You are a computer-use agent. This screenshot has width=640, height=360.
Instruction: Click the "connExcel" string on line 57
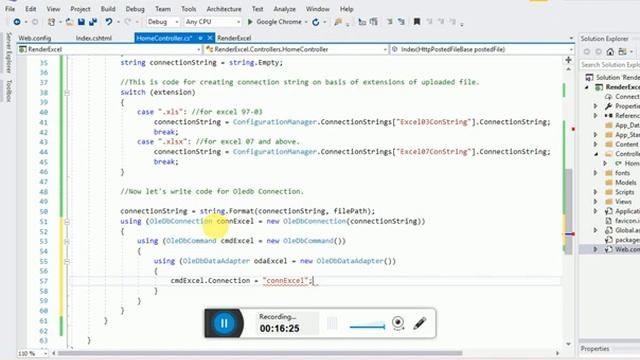click(x=285, y=281)
